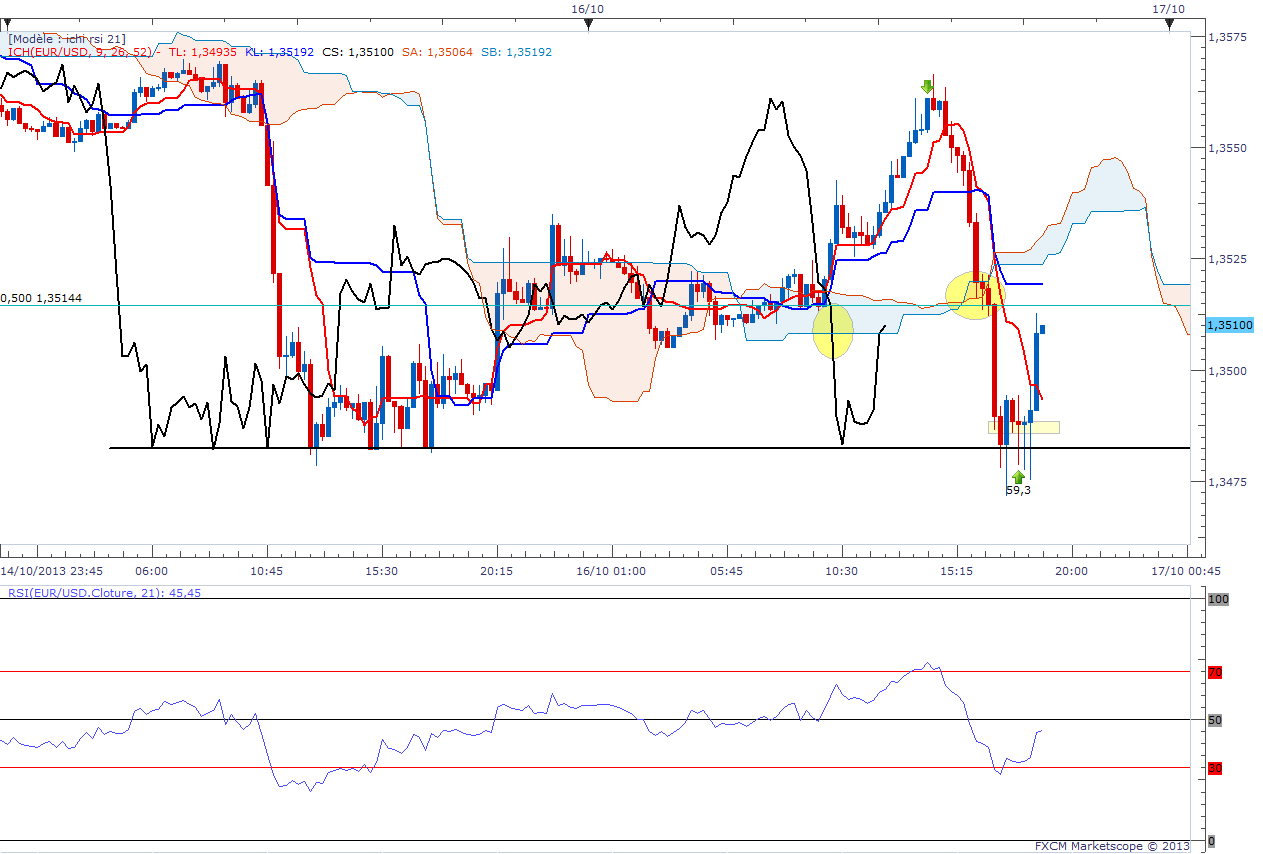
Task: Select the RSI(EUR/USD.Cloture, 21) indicator label
Action: click(x=104, y=592)
